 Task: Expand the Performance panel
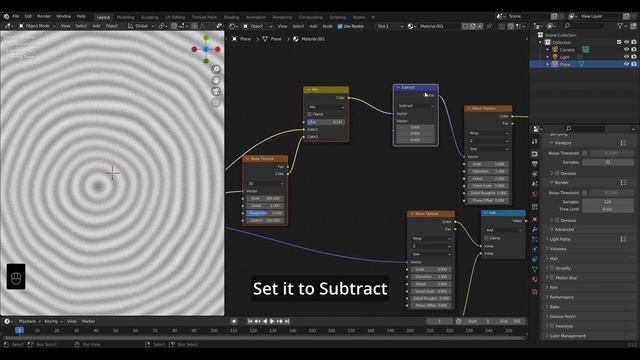pos(562,297)
